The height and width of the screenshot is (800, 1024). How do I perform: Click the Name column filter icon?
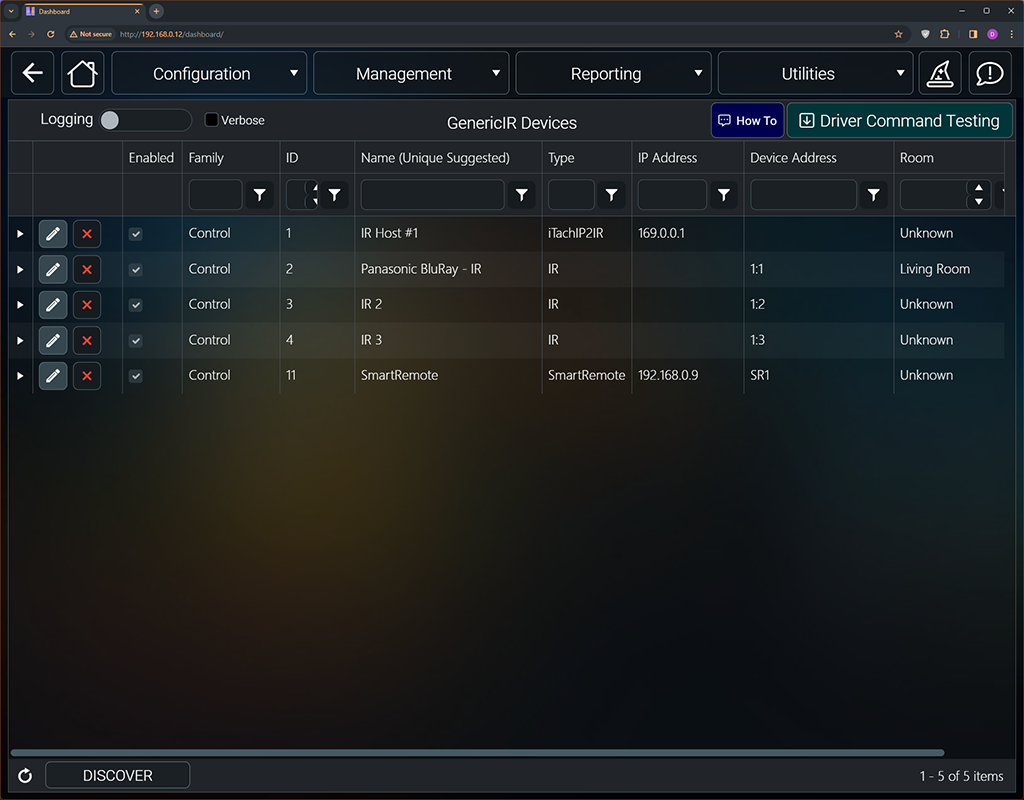pyautogui.click(x=522, y=195)
